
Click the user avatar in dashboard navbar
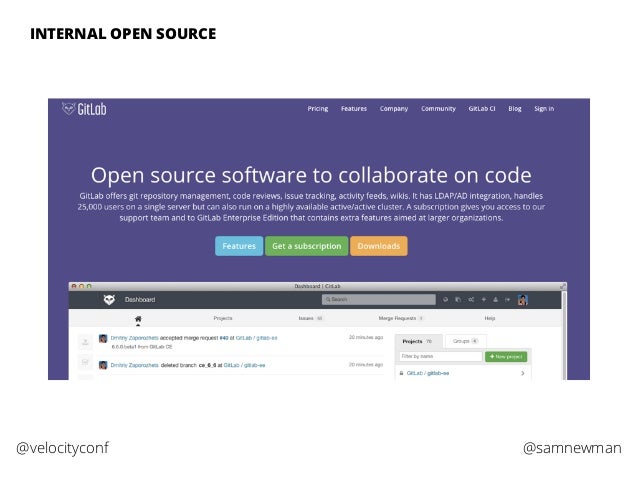coord(522,300)
